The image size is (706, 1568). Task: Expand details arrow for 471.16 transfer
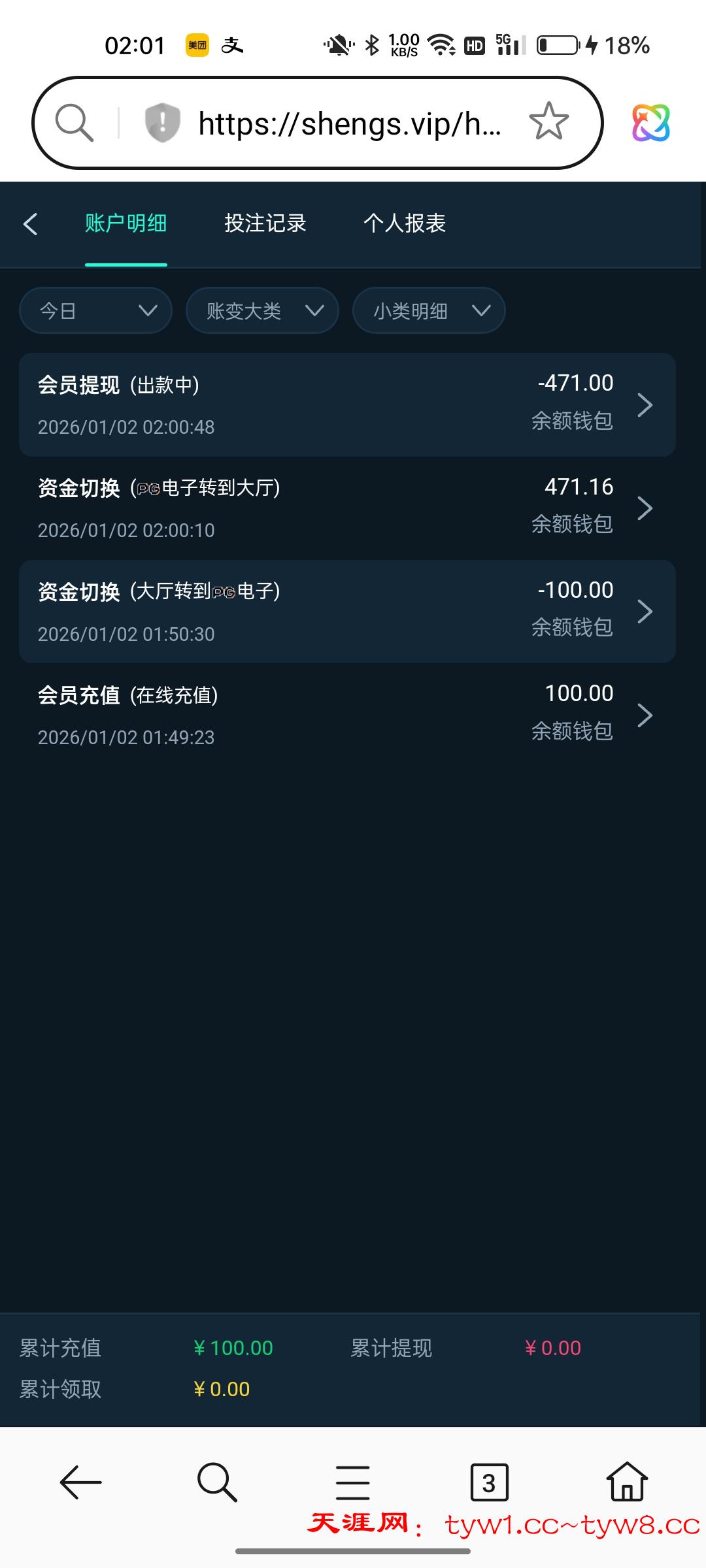coord(645,508)
